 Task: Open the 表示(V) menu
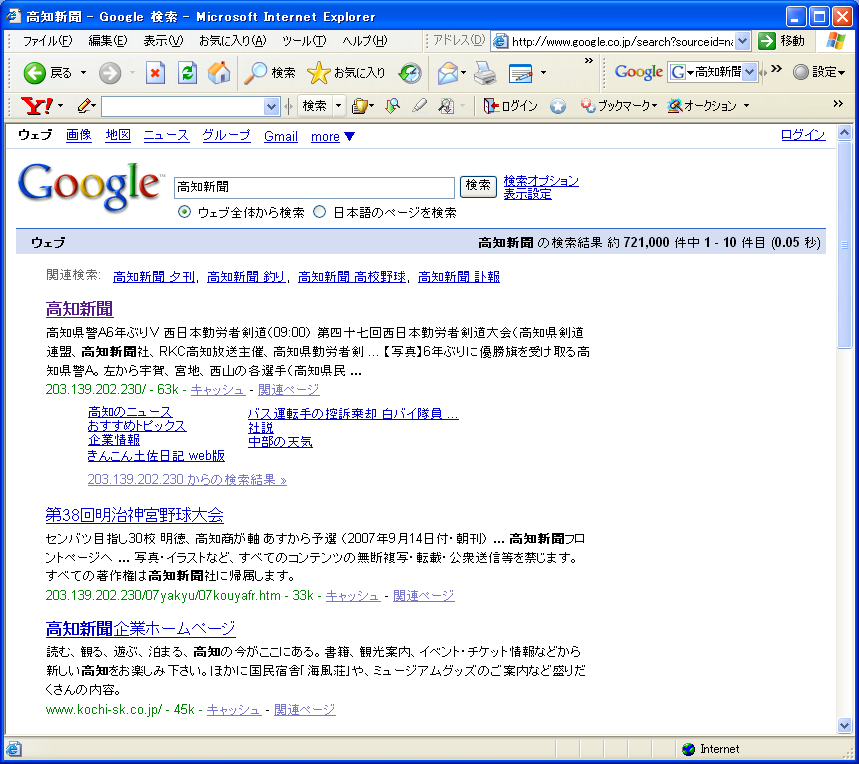click(x=163, y=41)
